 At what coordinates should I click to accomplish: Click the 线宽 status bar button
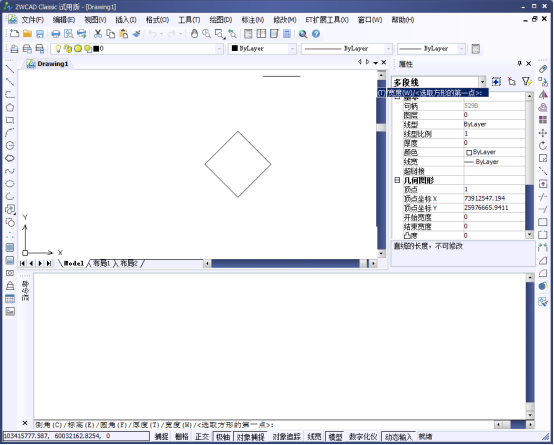click(314, 437)
